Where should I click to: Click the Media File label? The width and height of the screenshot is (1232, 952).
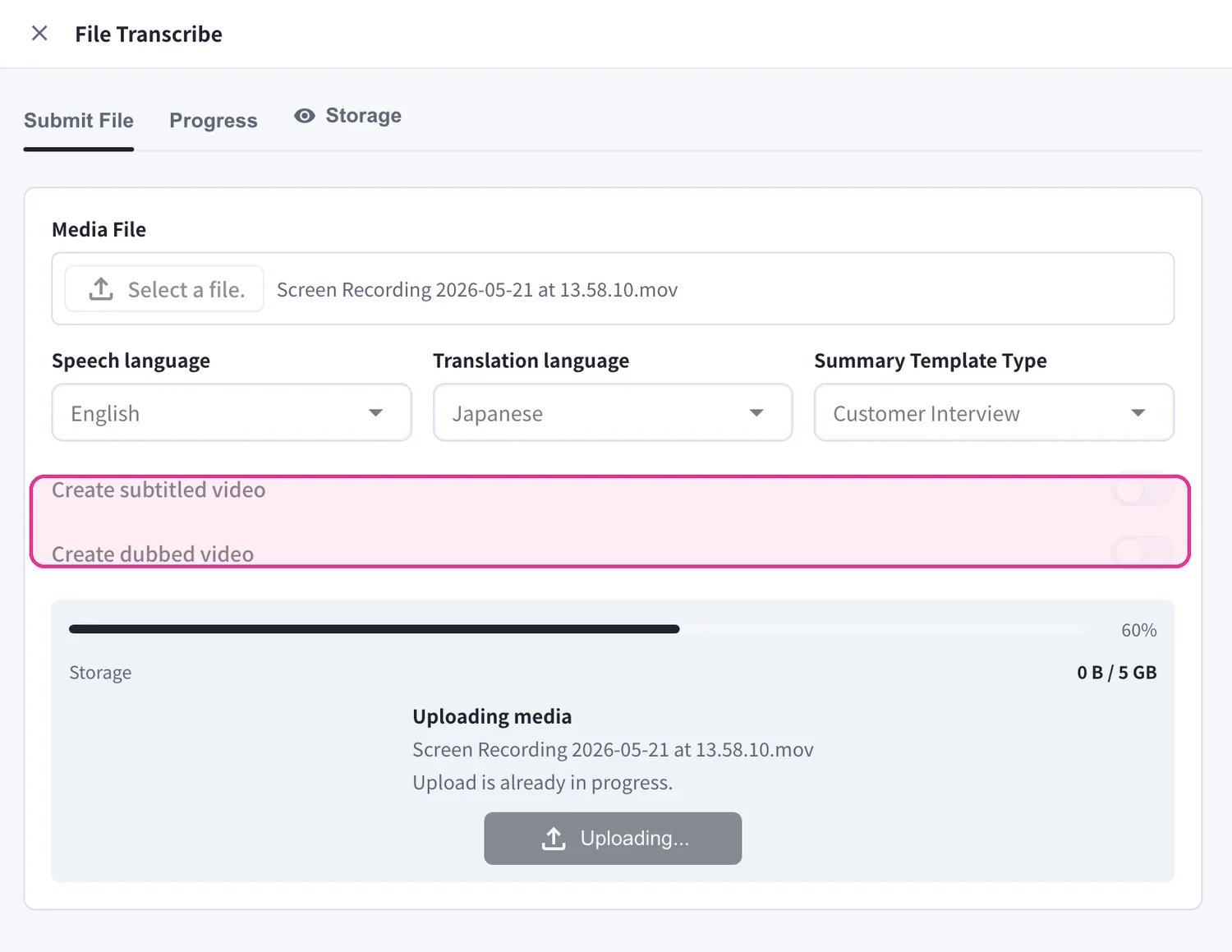[99, 230]
